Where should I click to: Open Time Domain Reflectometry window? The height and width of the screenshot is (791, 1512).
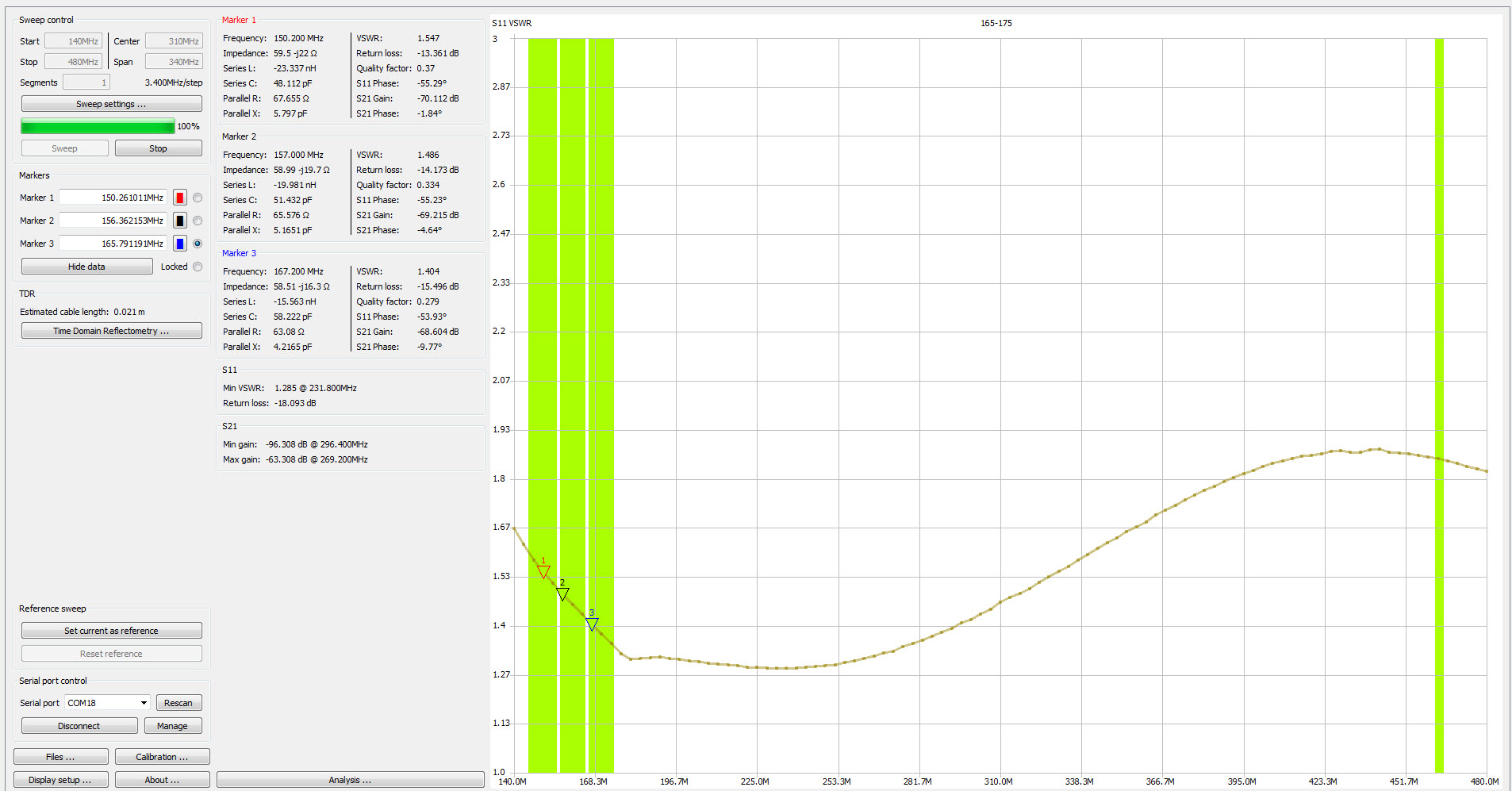pos(111,331)
